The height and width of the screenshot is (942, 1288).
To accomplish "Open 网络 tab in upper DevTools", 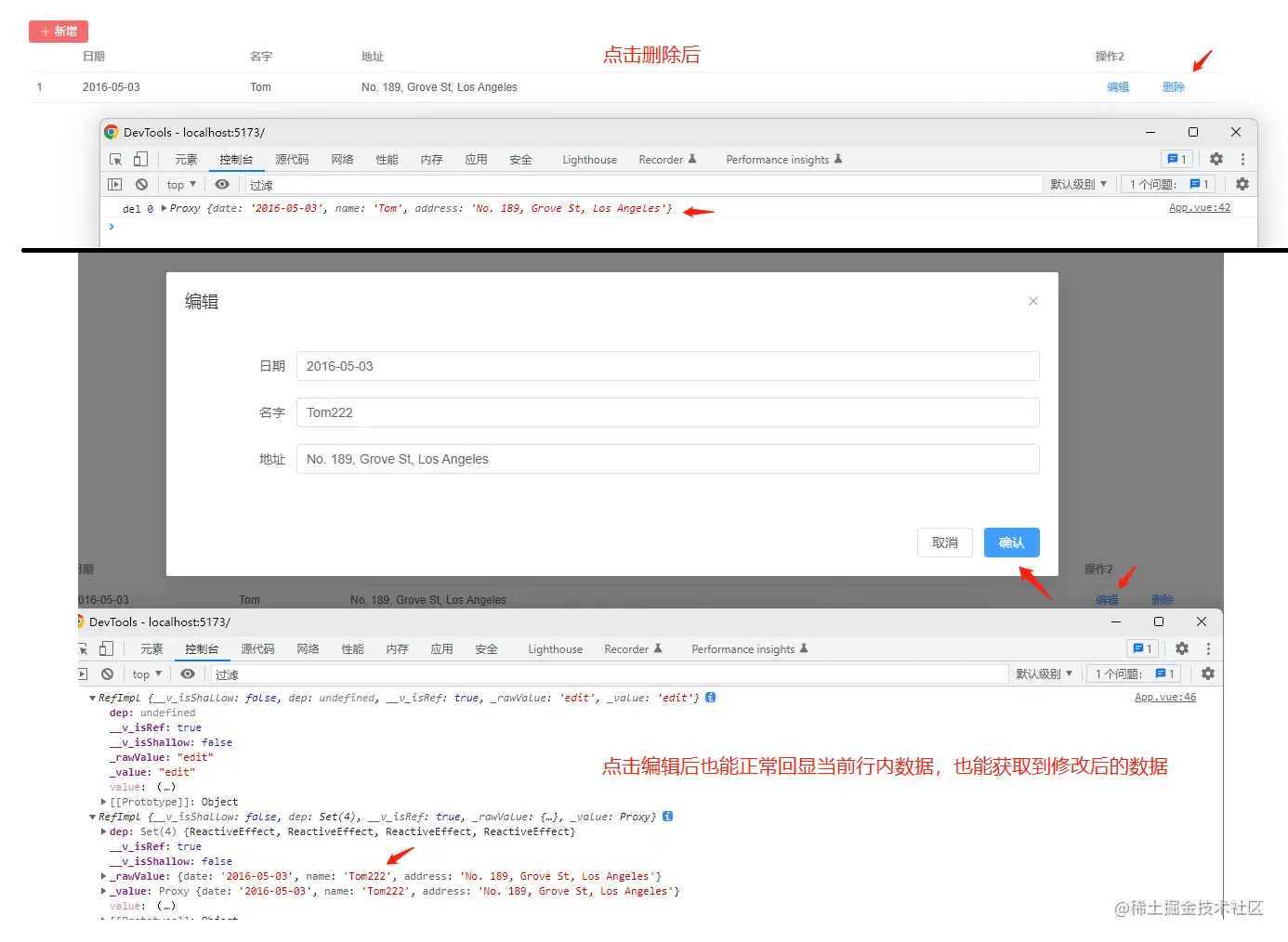I will pos(342,160).
